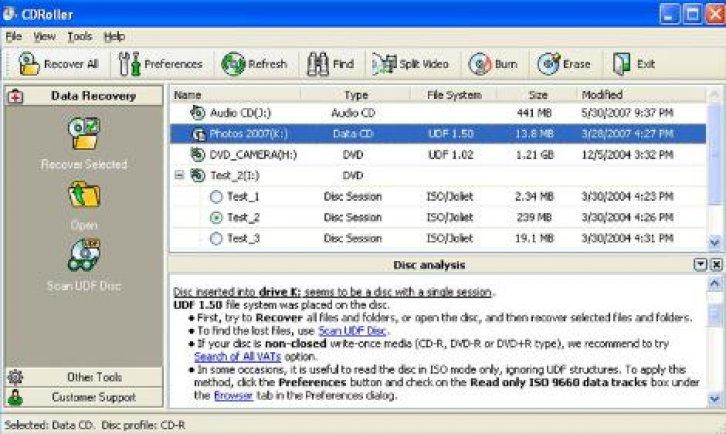The height and width of the screenshot is (434, 726).
Task: Click the DVD_CAMERA(H:) disc icon
Action: [x=198, y=154]
